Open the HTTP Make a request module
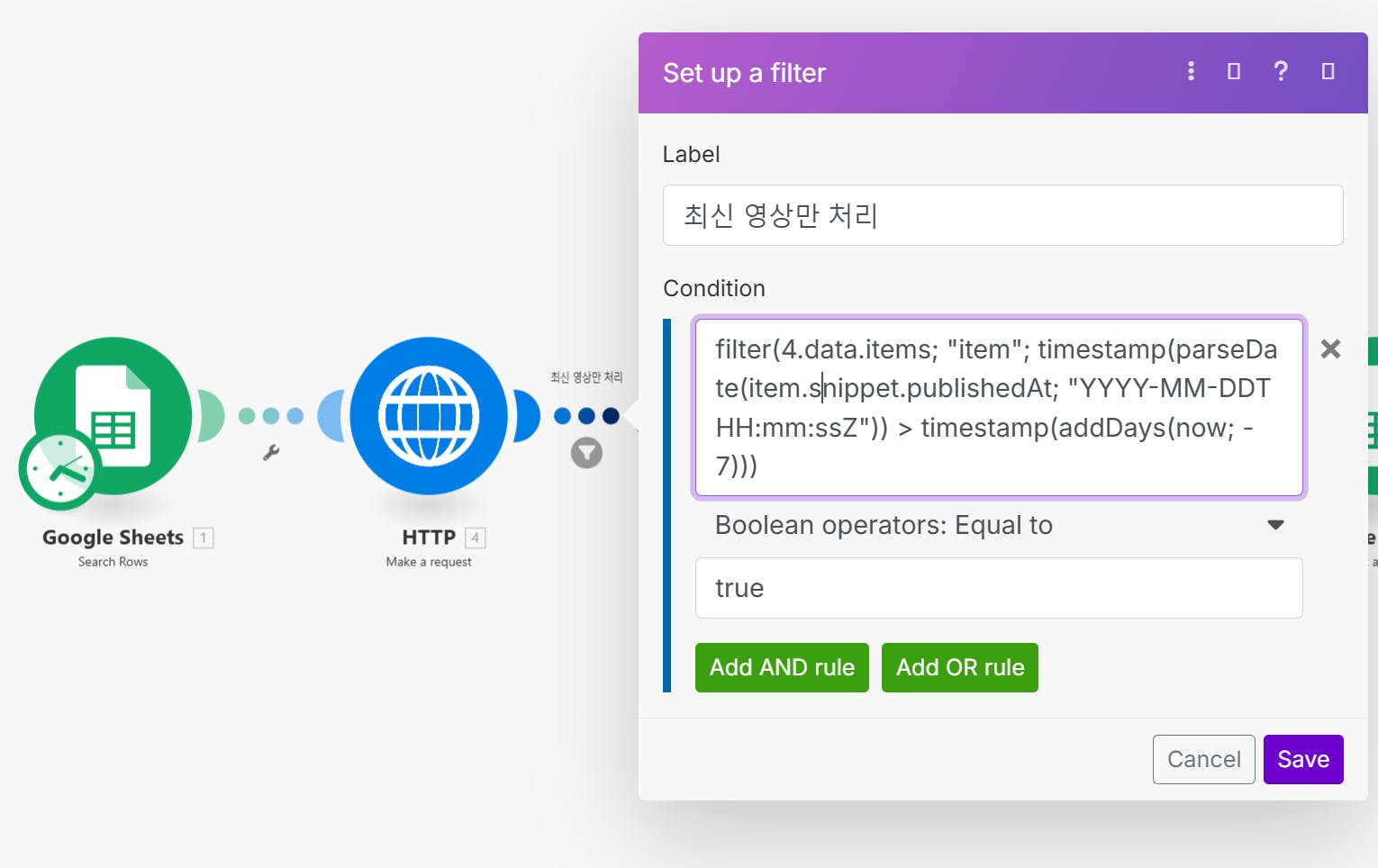Image resolution: width=1378 pixels, height=868 pixels. pyautogui.click(x=429, y=415)
